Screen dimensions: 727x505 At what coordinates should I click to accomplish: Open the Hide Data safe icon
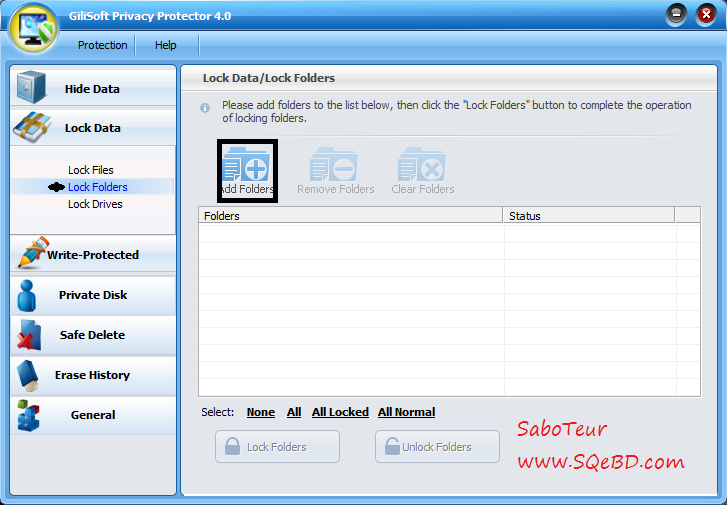31,87
